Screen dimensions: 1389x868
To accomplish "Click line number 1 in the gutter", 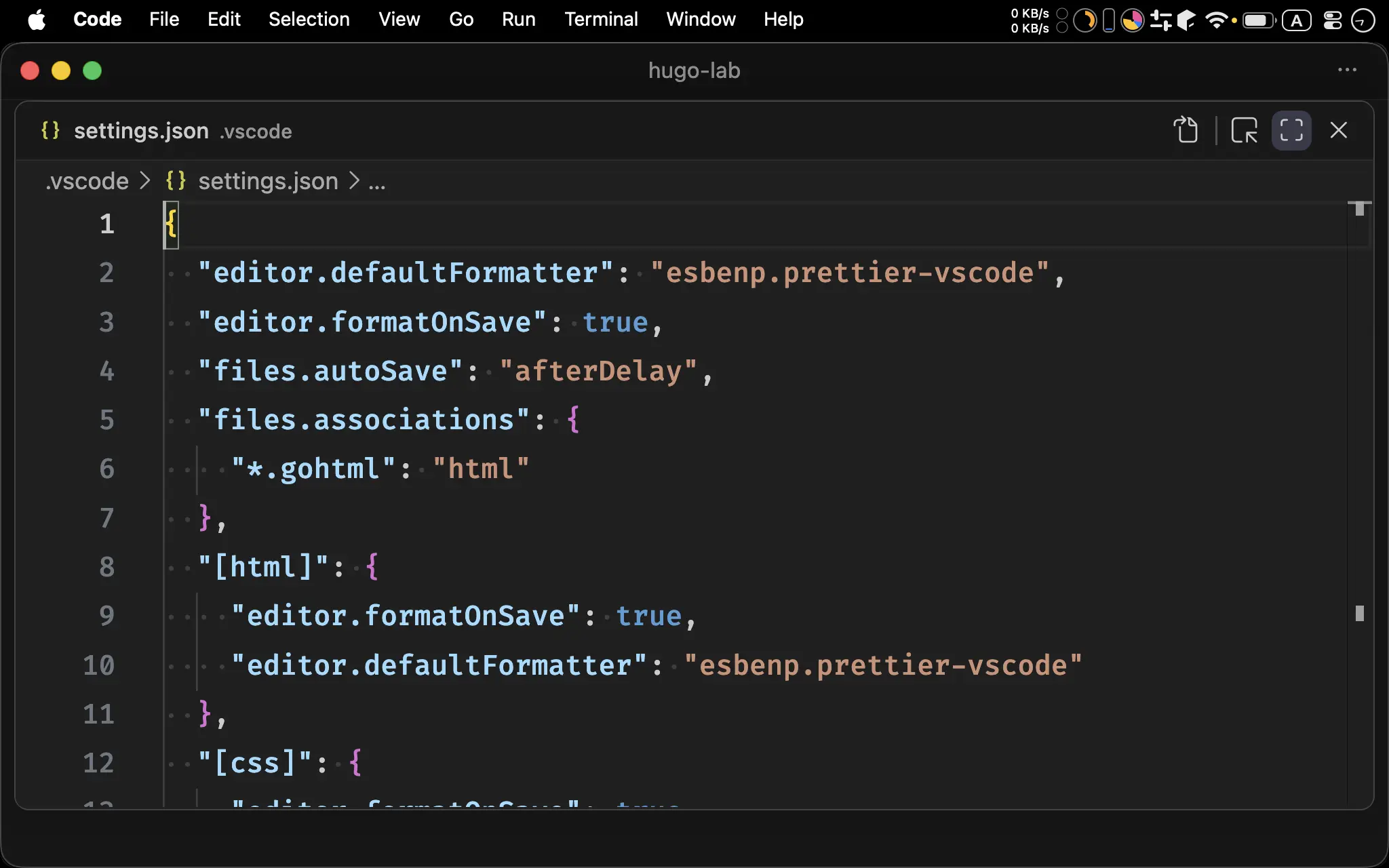I will [106, 224].
